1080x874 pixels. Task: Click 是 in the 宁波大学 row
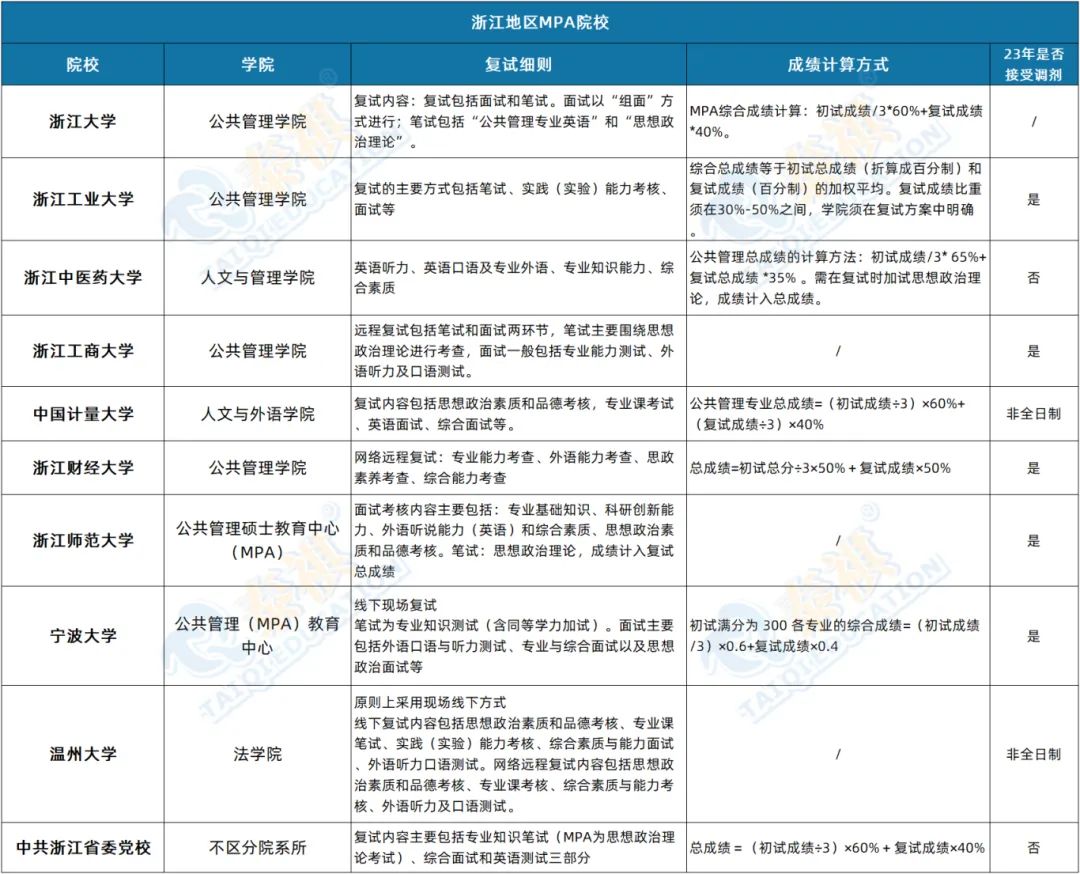tap(1034, 636)
